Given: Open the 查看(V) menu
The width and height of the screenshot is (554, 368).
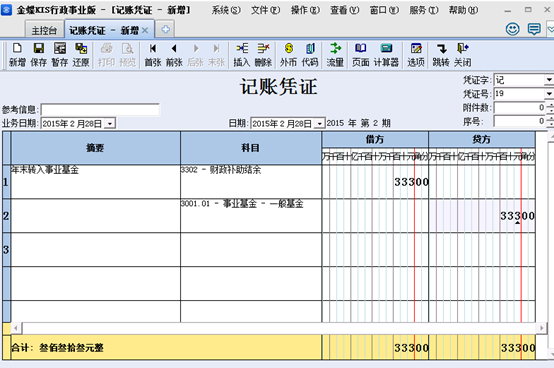Looking at the screenshot, I should coord(344,10).
